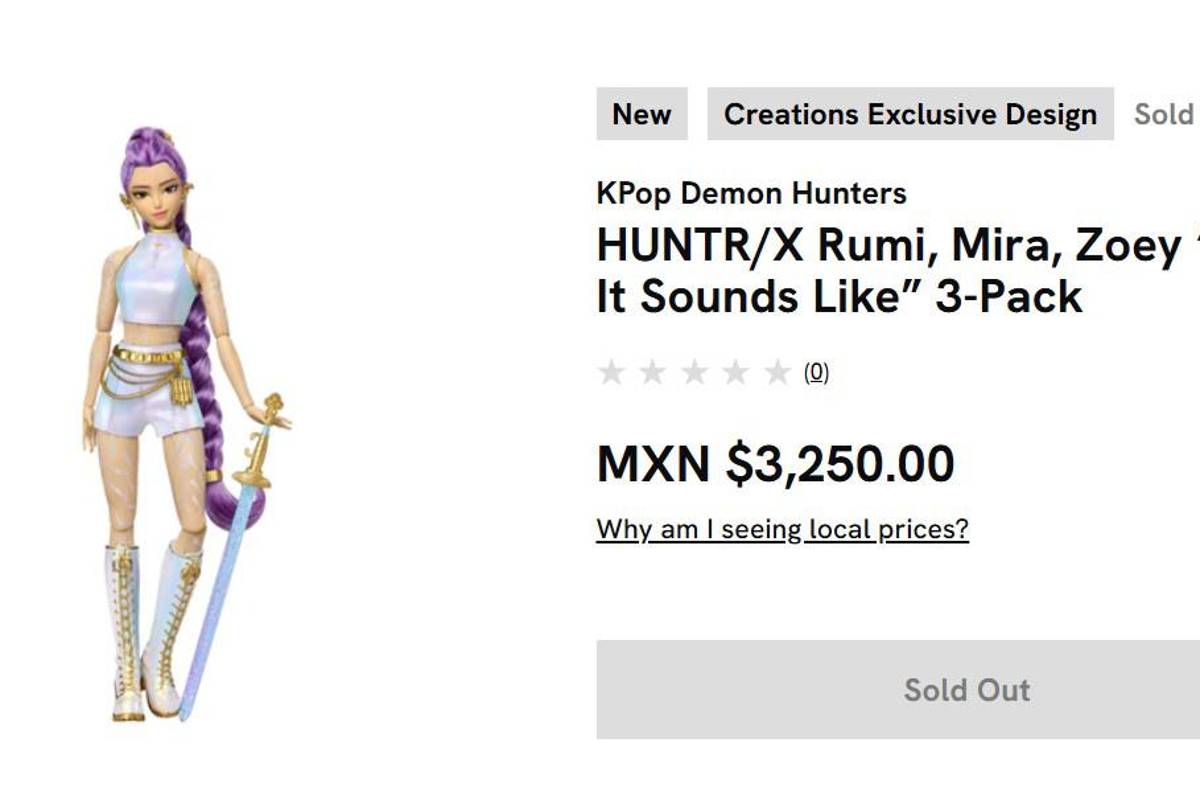Click the doll's iridescent crop top
The image size is (1200, 800).
(156, 285)
